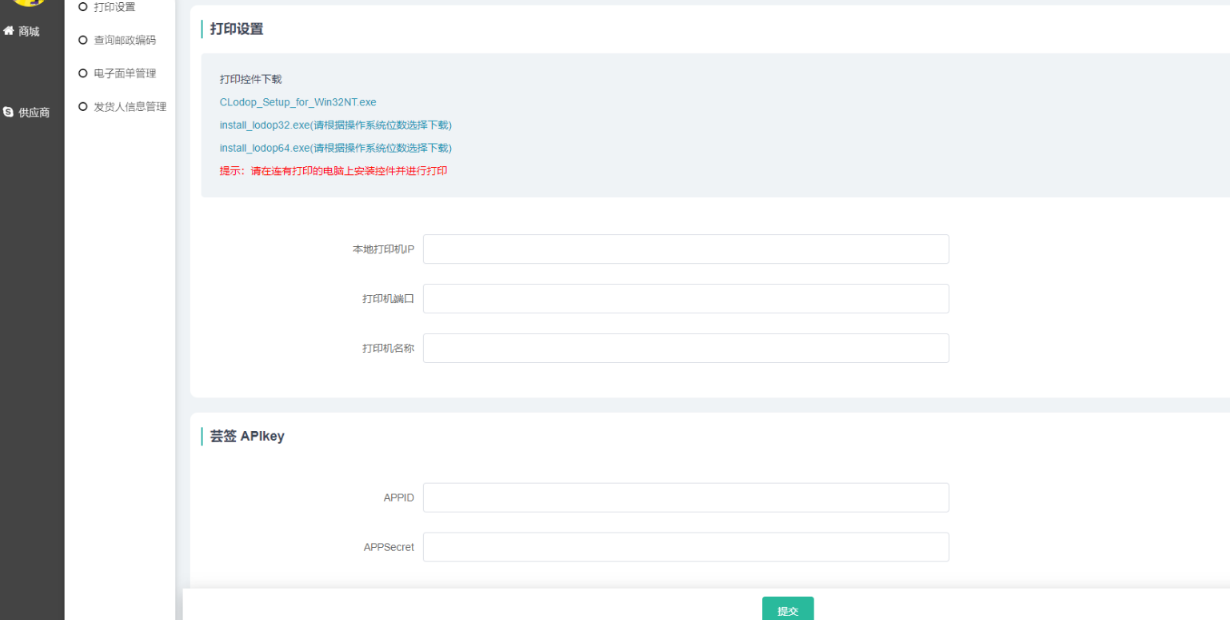Click the supplier icon beside 供应商
This screenshot has height=620, width=1230.
pyautogui.click(x=9, y=112)
